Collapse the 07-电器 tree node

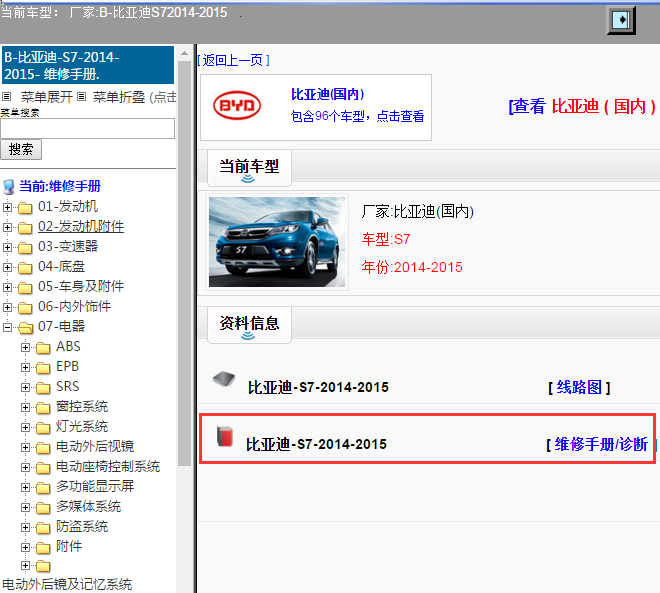8,327
